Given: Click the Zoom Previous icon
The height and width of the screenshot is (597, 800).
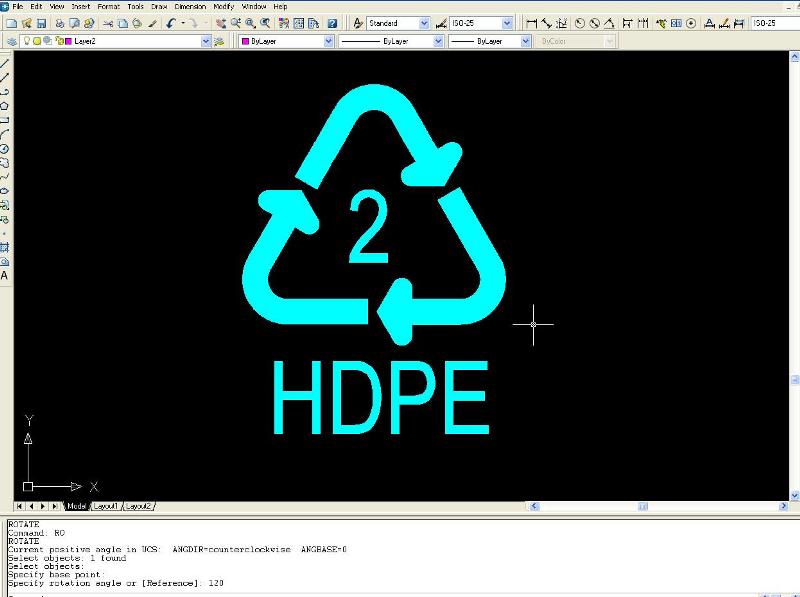Looking at the screenshot, I should pos(265,23).
